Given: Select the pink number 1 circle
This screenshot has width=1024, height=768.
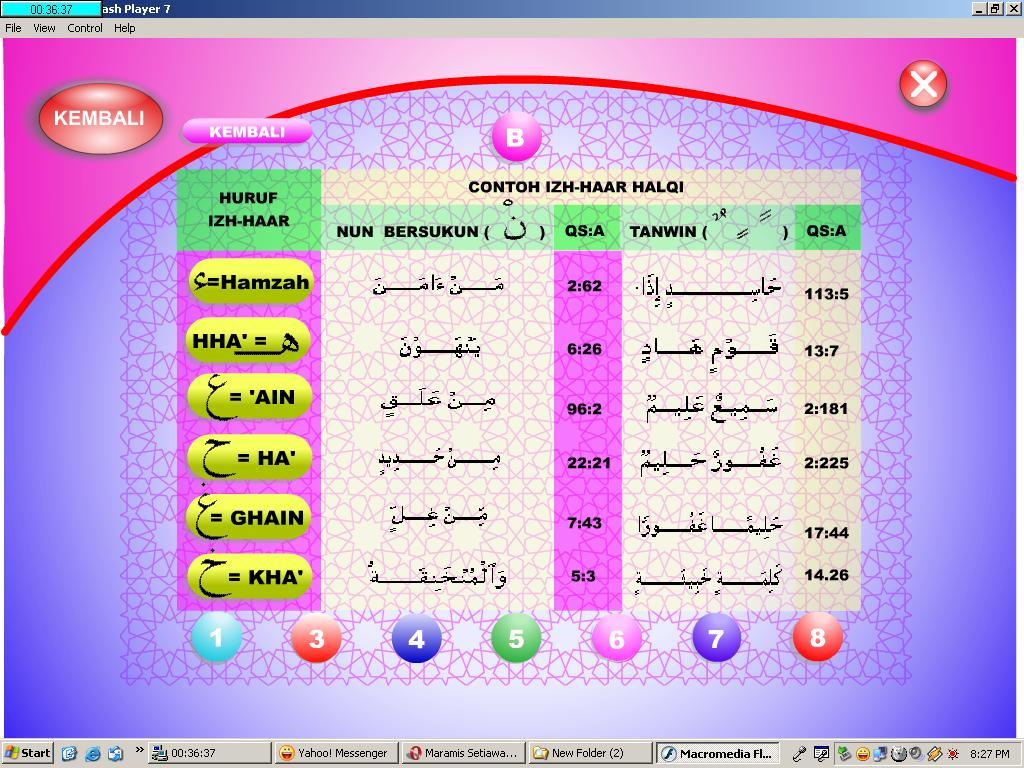Looking at the screenshot, I should point(216,637).
